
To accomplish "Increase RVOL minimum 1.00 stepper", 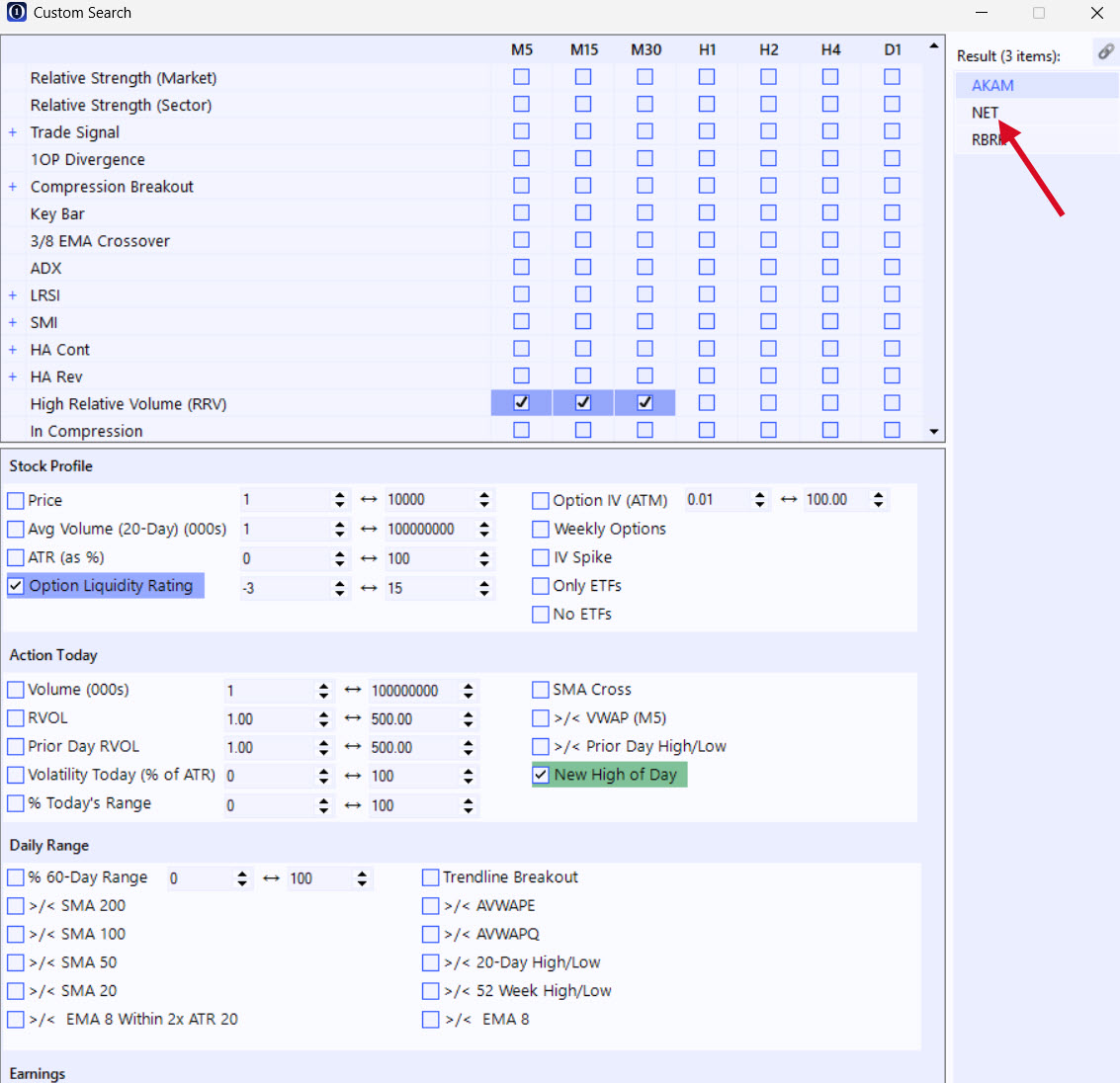I will click(323, 713).
